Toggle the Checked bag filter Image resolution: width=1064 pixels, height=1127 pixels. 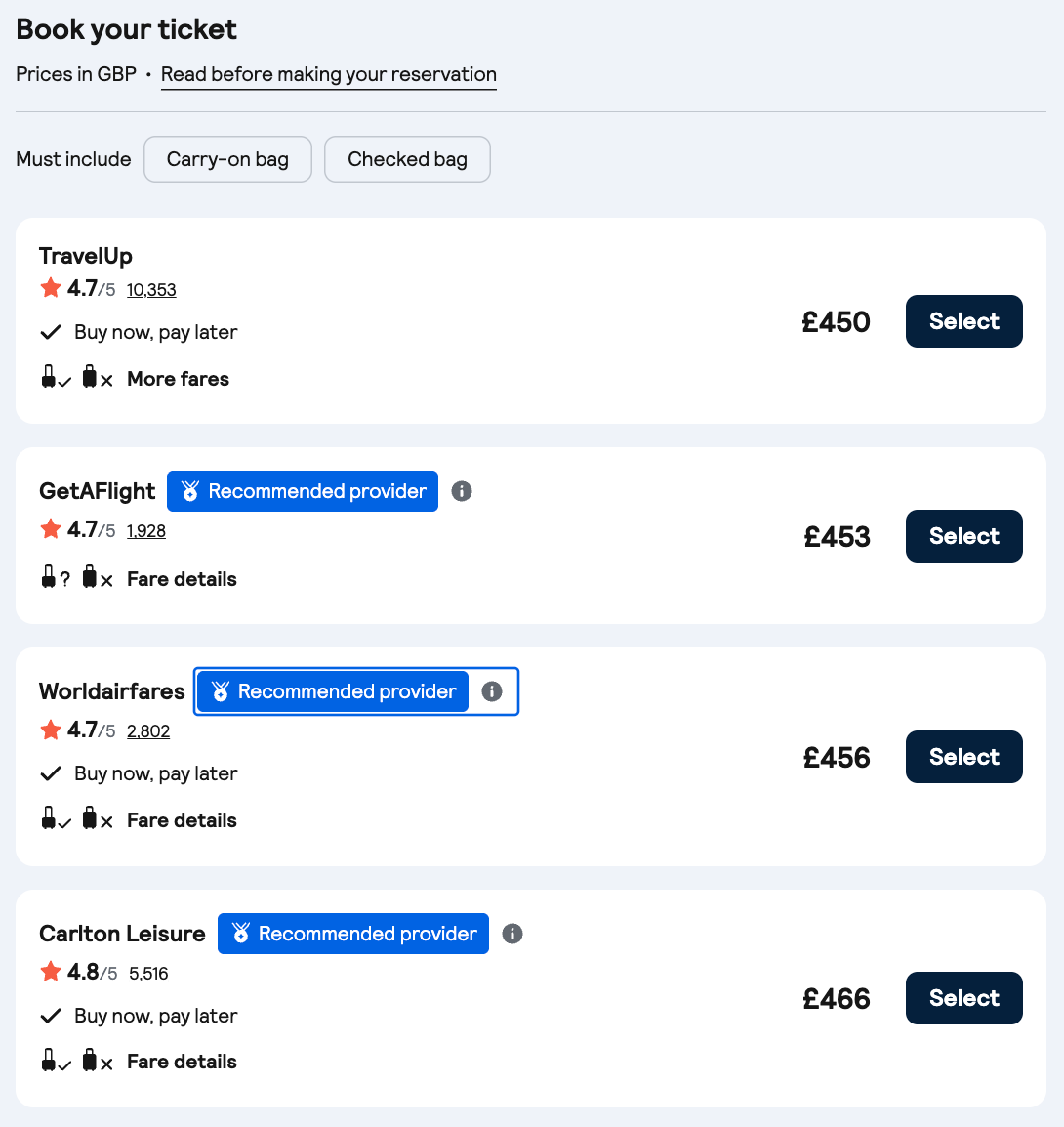click(407, 159)
